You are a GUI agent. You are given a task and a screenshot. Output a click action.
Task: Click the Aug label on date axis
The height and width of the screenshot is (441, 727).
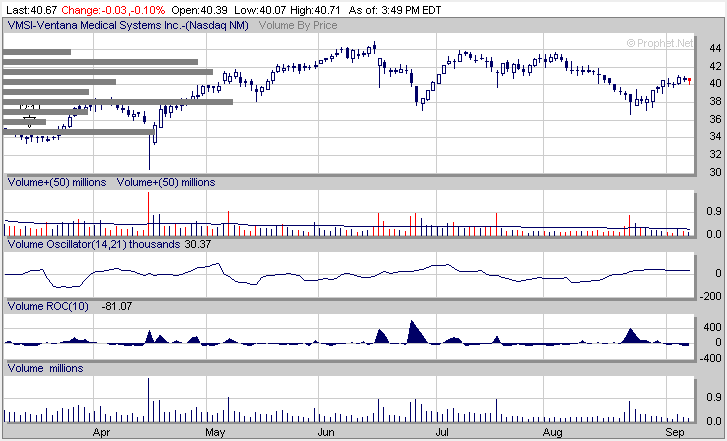tap(553, 432)
